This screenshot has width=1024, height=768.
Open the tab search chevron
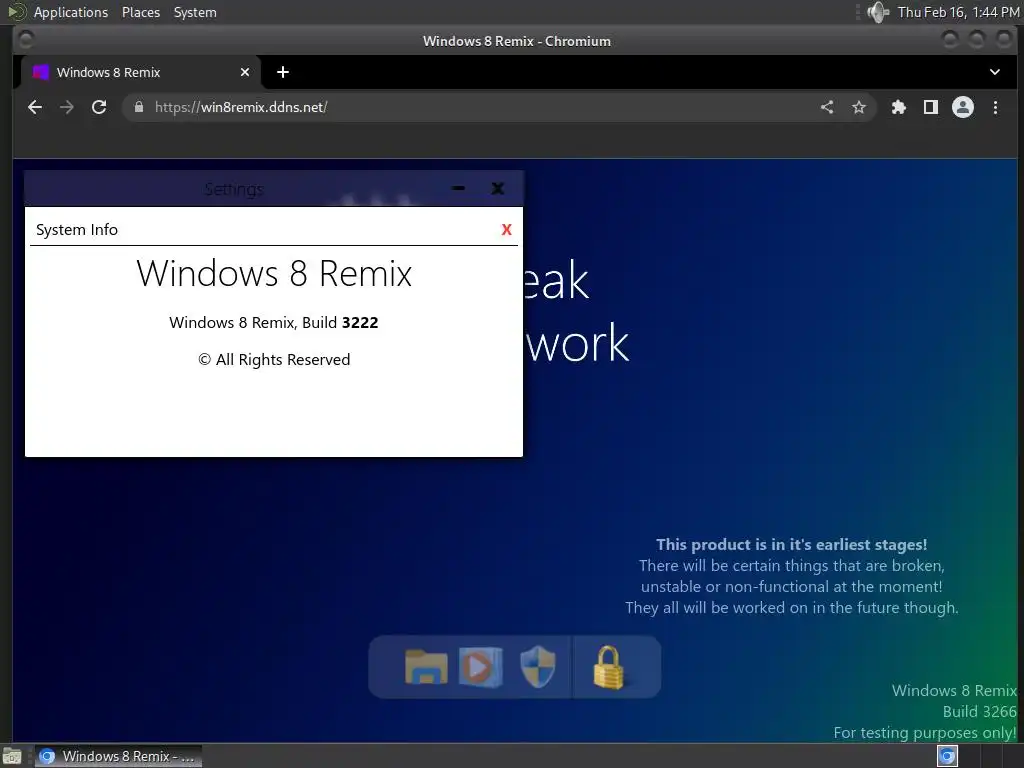click(995, 72)
